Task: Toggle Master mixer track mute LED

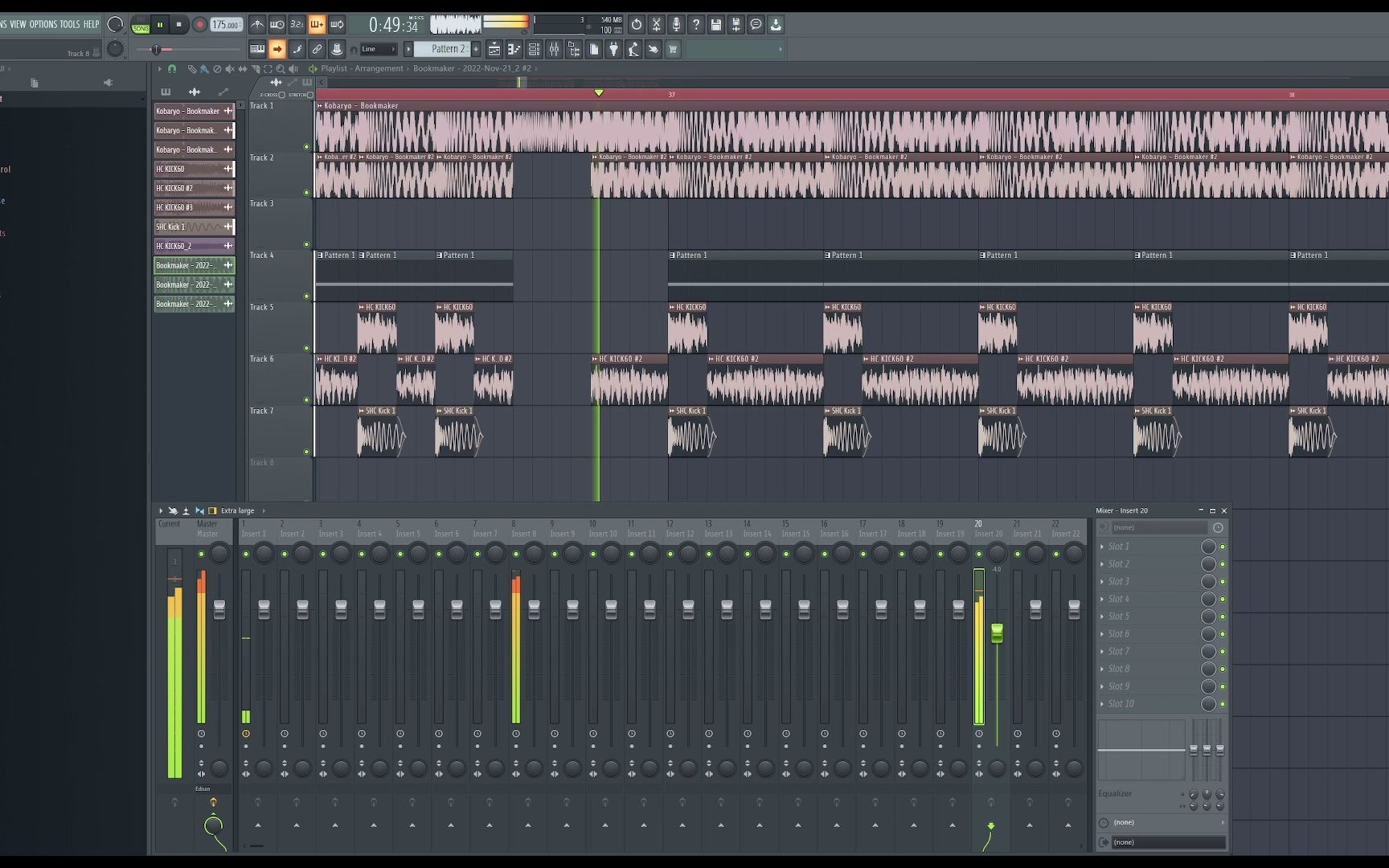Action: pyautogui.click(x=201, y=554)
